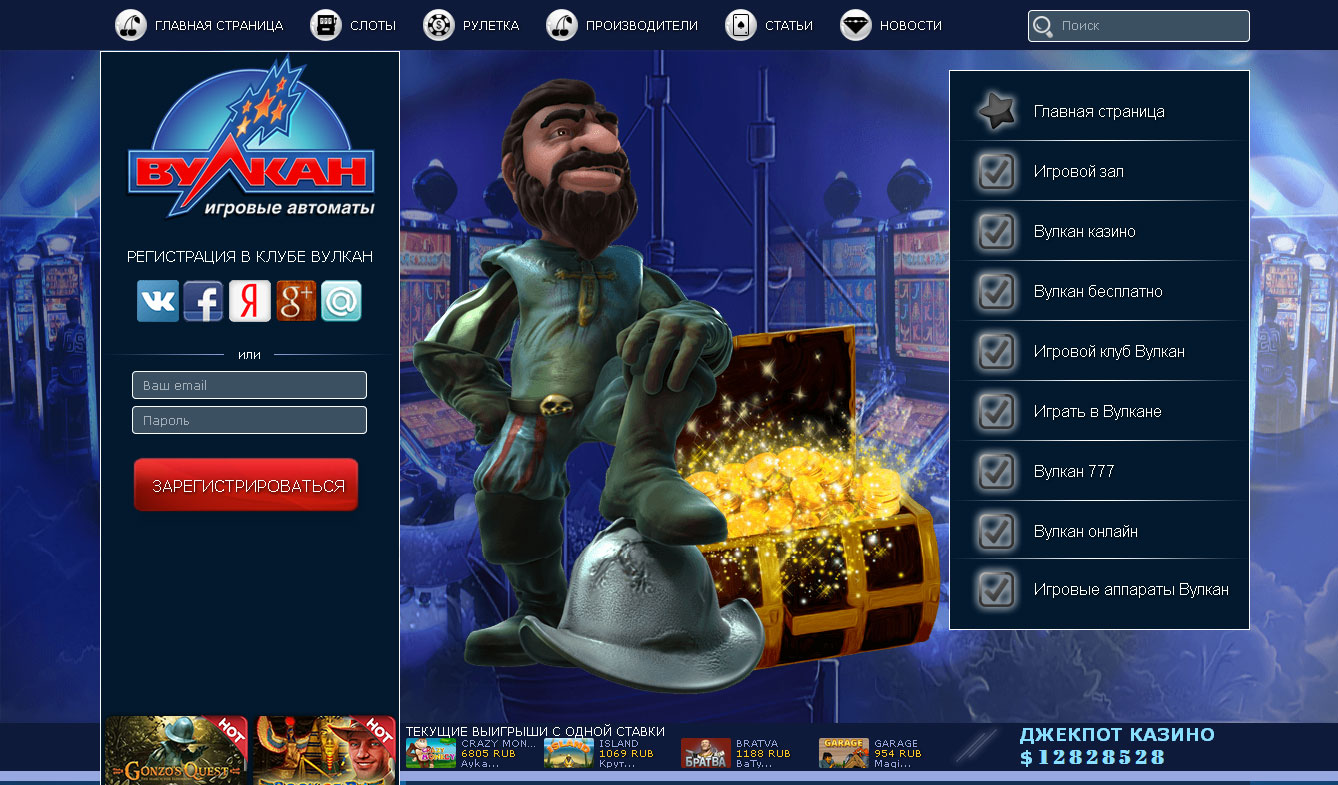Register via Yandex icon
This screenshot has height=785, width=1338.
(250, 301)
